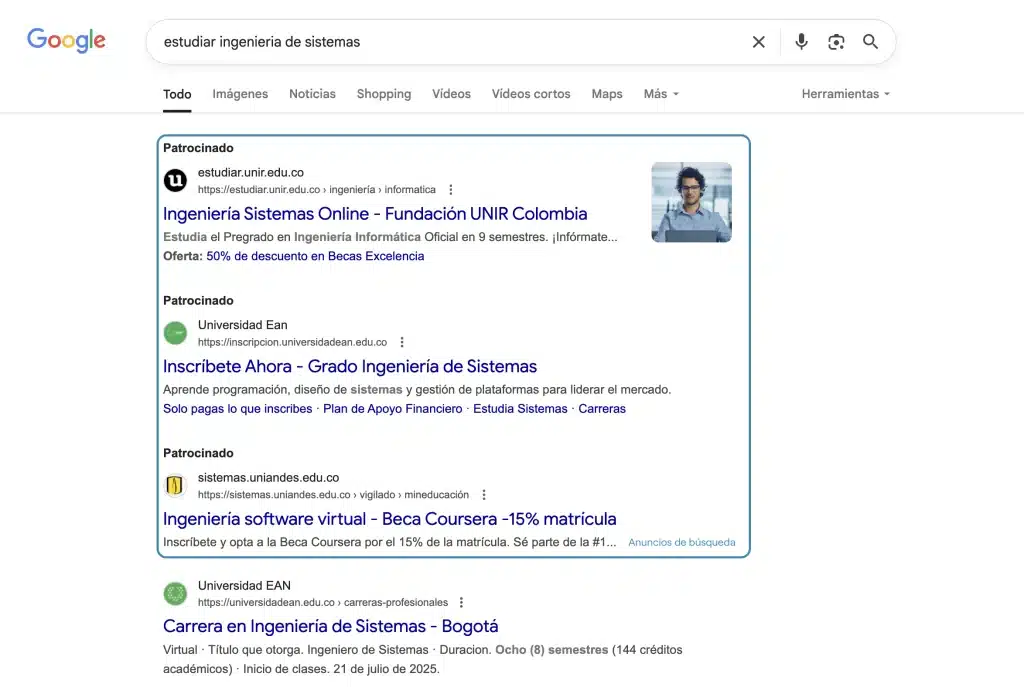Open Carrera en Ingeniería de Sistemas Bogotá
The width and height of the screenshot is (1024, 687).
click(330, 626)
